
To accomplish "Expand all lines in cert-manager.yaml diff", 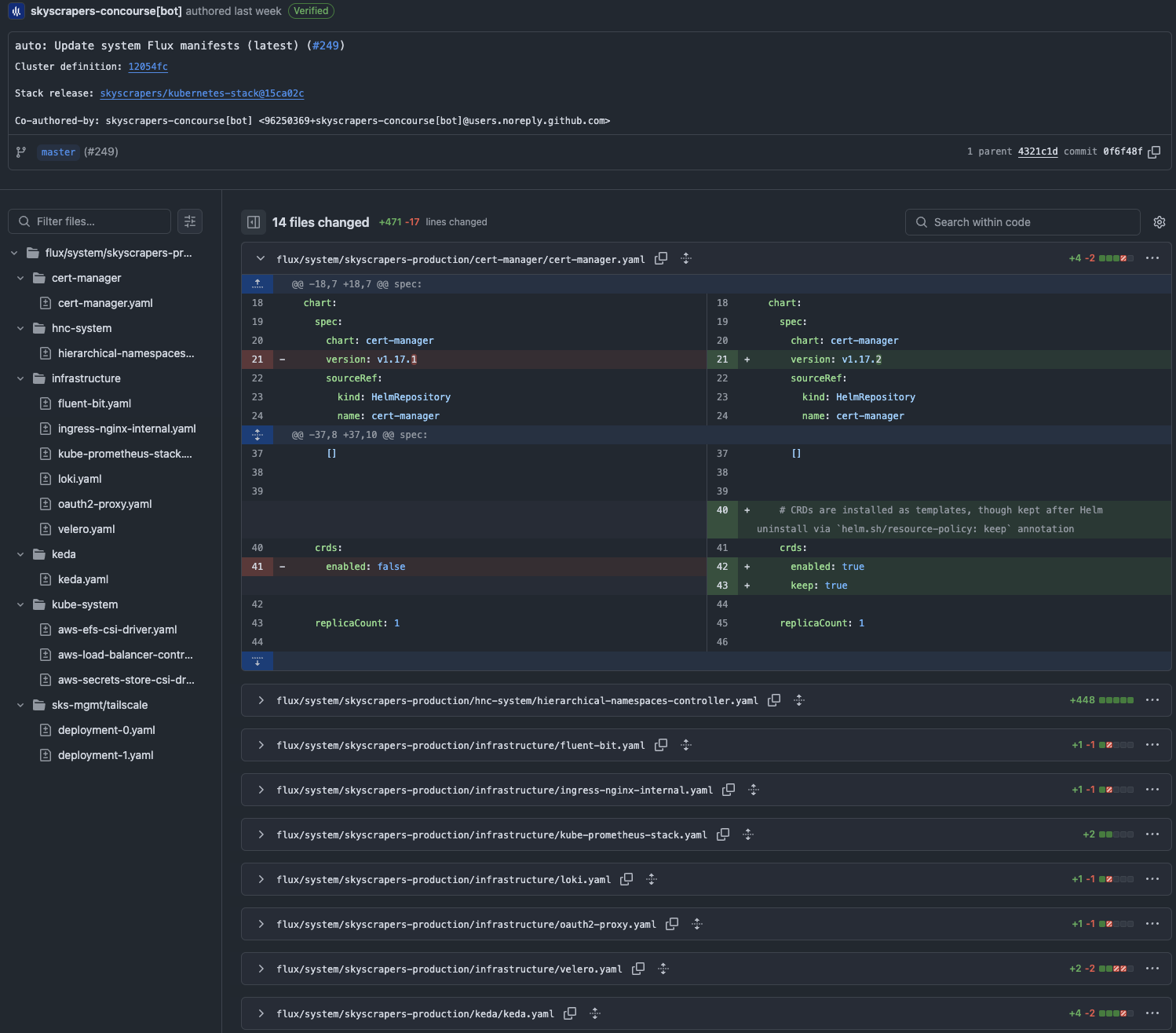I will (686, 258).
